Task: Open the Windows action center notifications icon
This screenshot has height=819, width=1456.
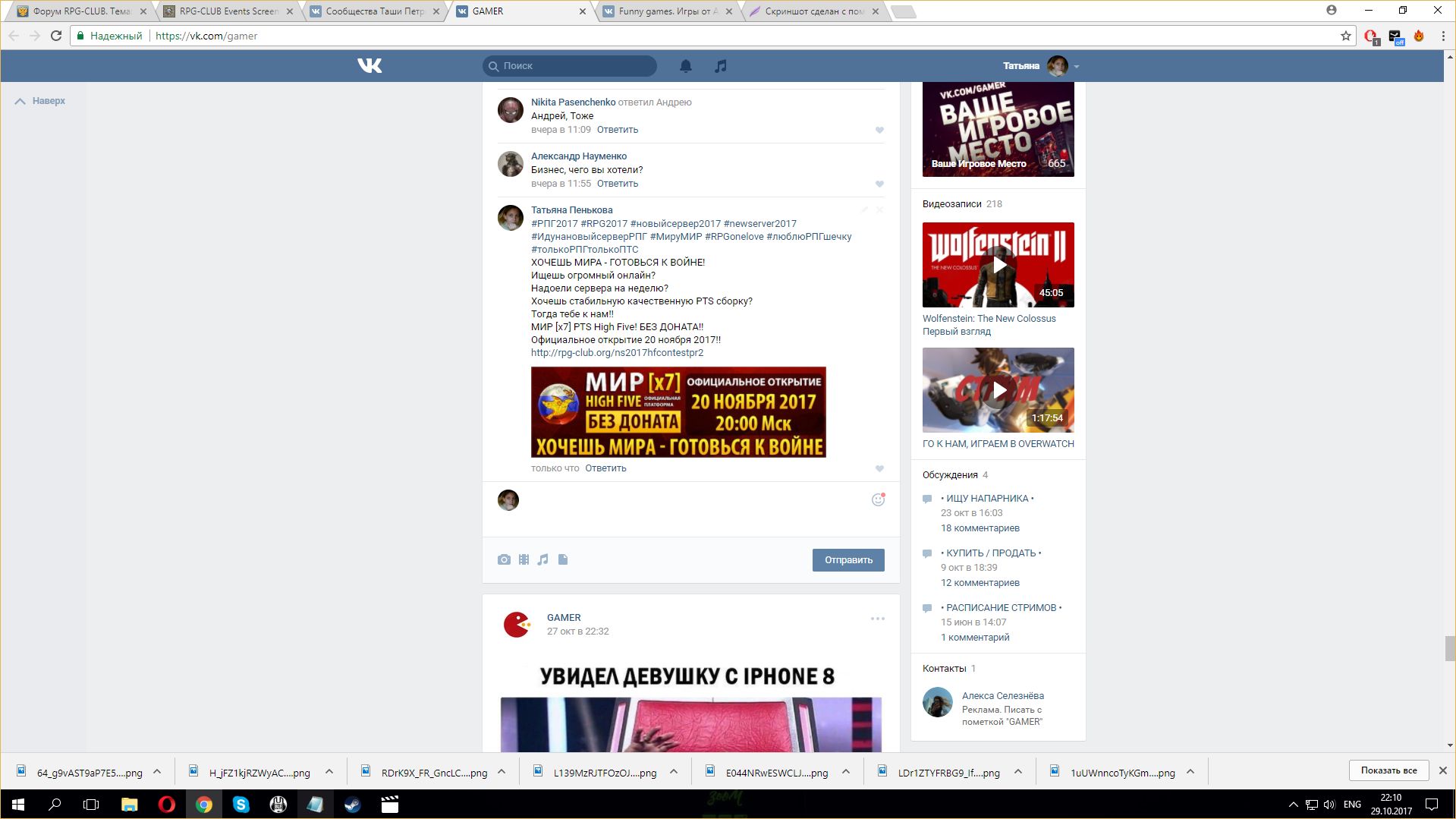Action: click(x=1432, y=805)
